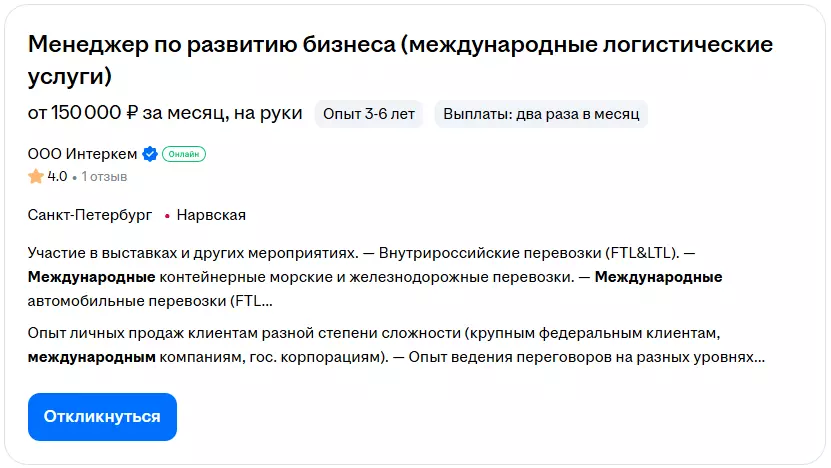Click the Опыт ведения переговоров truncated text
The height and width of the screenshot is (468, 831).
point(580,356)
